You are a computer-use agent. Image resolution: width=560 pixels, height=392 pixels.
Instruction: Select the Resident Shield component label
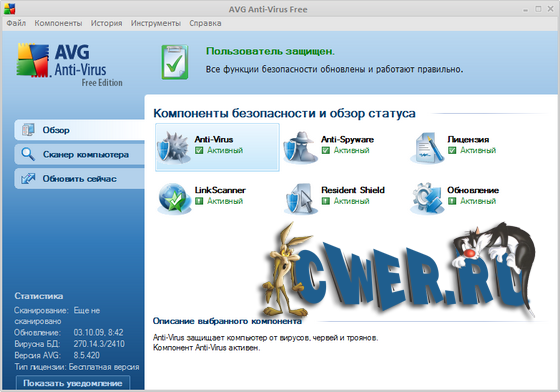pyautogui.click(x=352, y=190)
